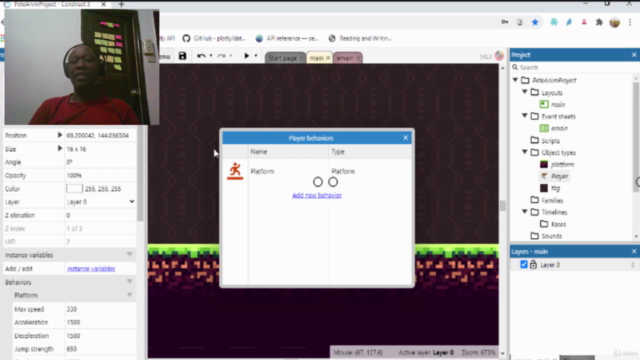The width and height of the screenshot is (640, 360).
Task: Open the browser three-dot menu
Action: [x=630, y=22]
